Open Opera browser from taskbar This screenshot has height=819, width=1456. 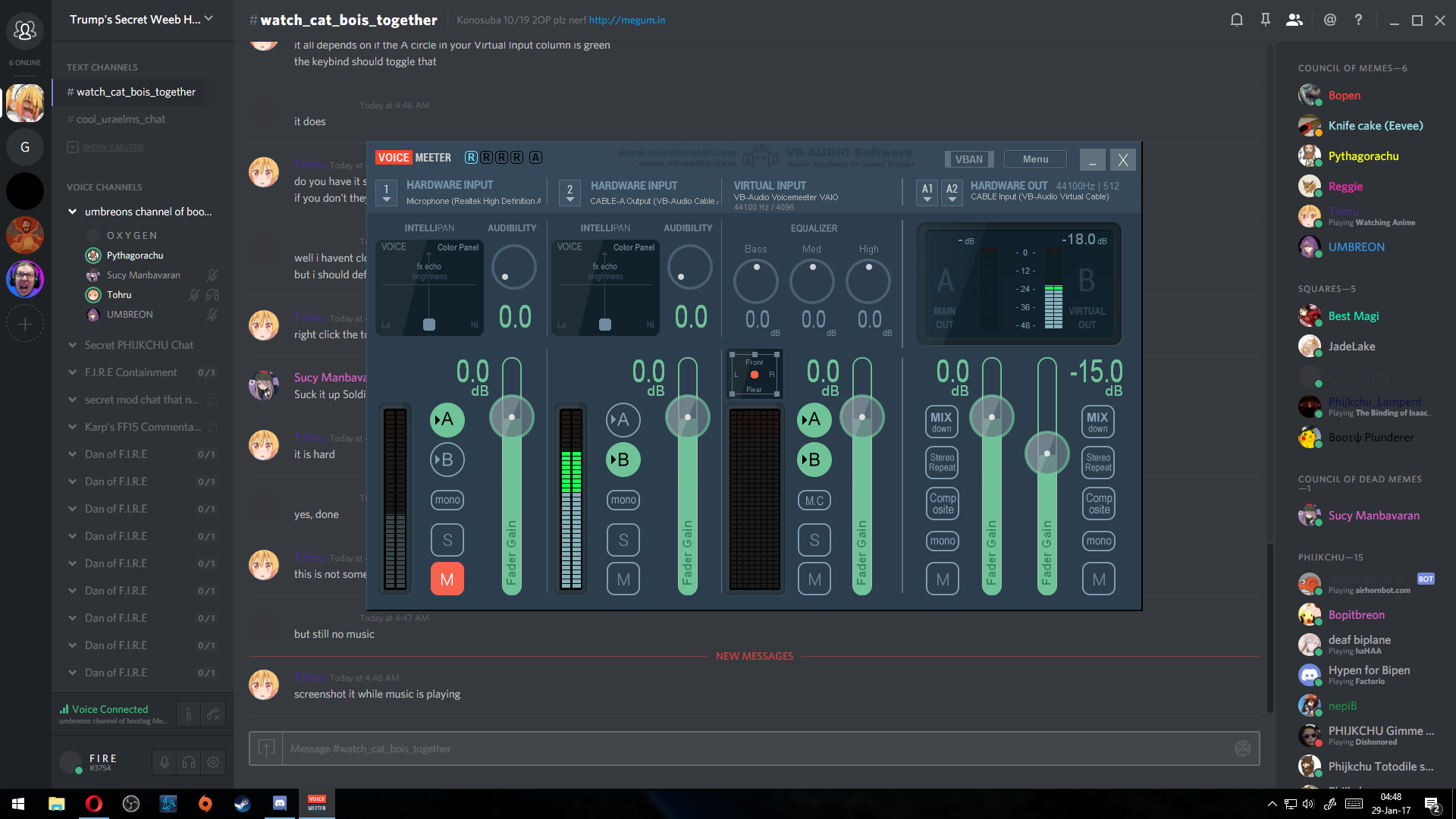94,804
